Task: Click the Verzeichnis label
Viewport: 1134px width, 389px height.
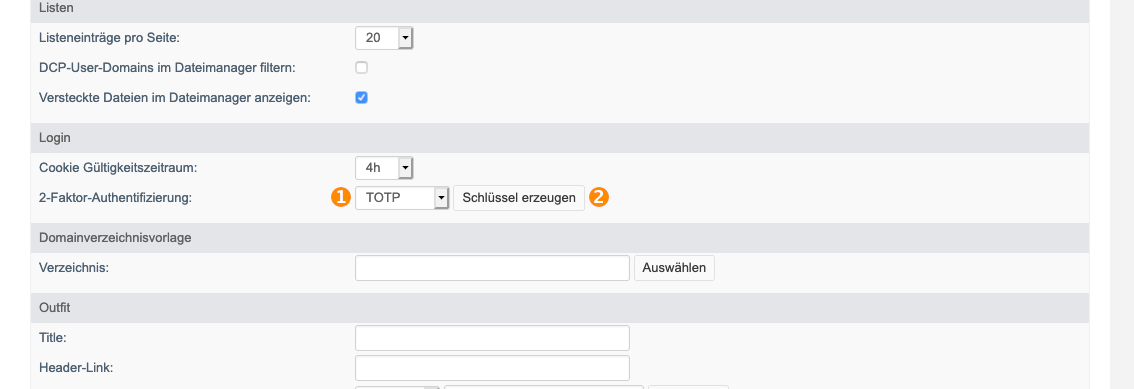Action: coord(74,268)
